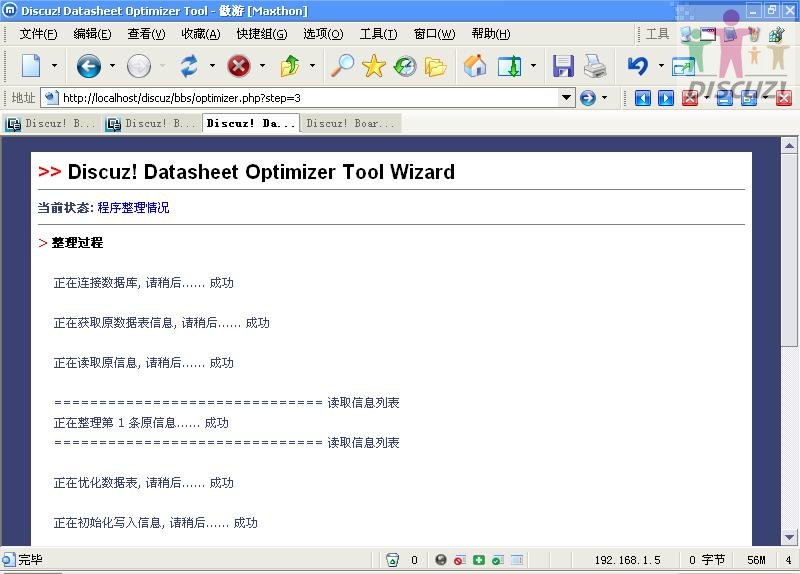
Task: Click the 程序整理情况 status link
Action: click(x=133, y=208)
